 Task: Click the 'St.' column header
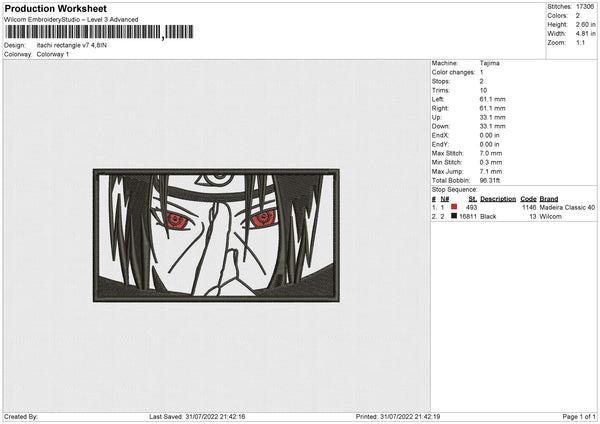473,199
